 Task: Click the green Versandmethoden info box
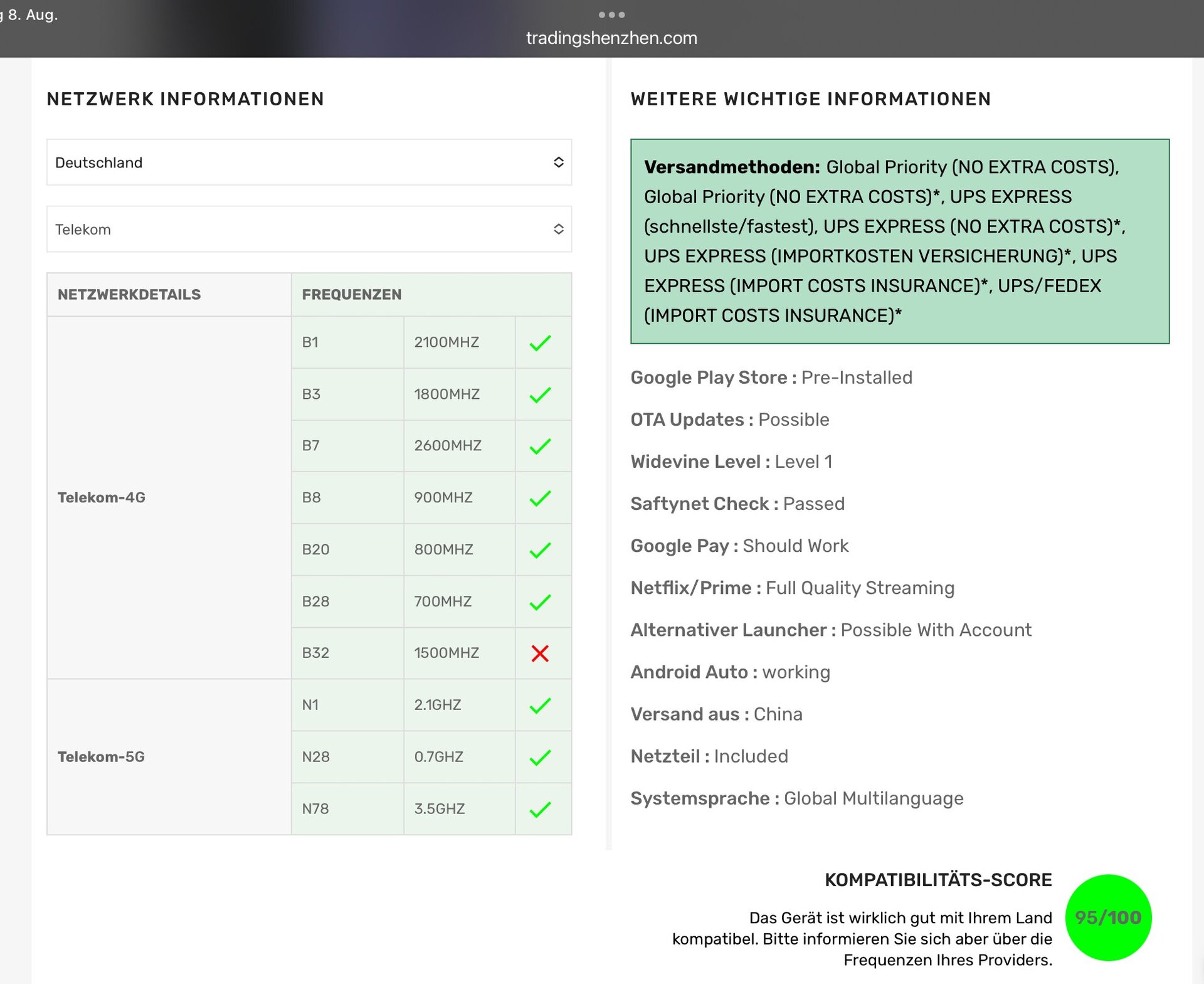point(900,241)
